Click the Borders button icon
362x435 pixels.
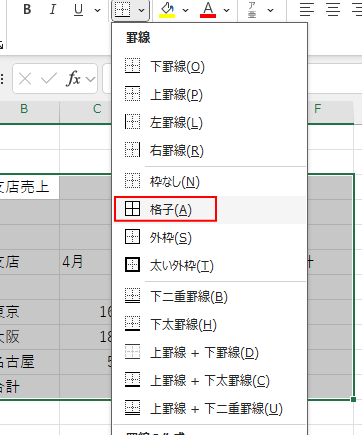(x=123, y=10)
